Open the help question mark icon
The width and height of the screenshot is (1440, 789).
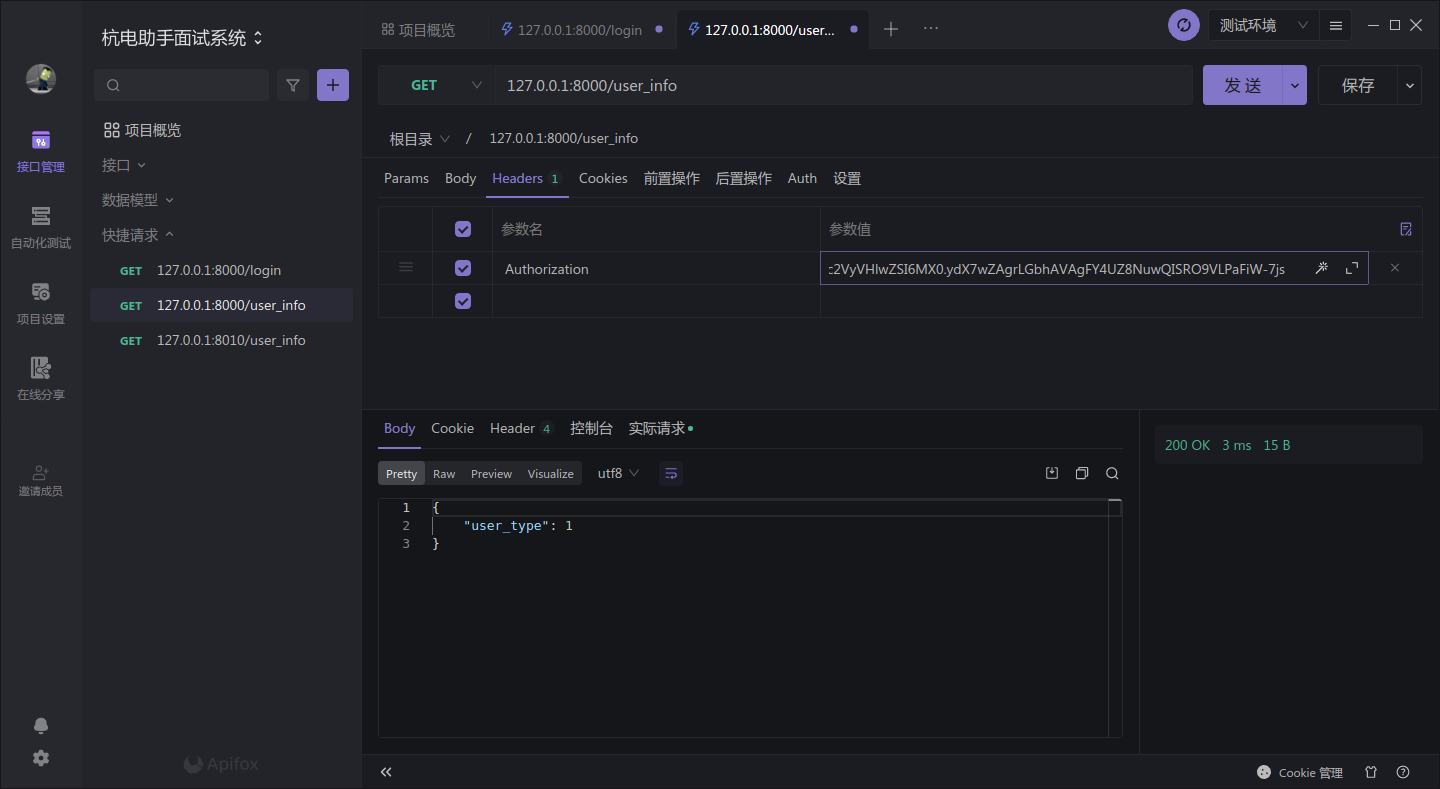[1403, 772]
